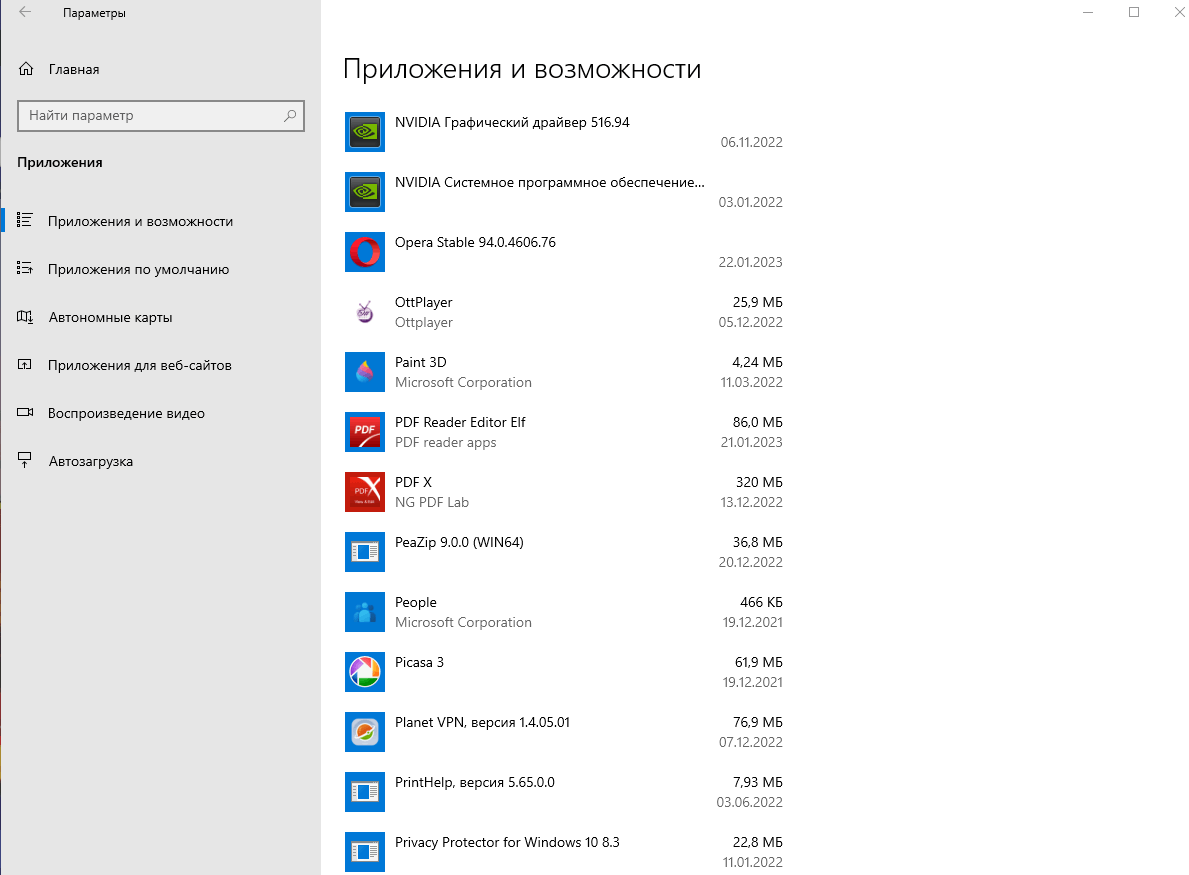Click the NVIDIA system software icon
The height and width of the screenshot is (875, 1189).
point(365,192)
